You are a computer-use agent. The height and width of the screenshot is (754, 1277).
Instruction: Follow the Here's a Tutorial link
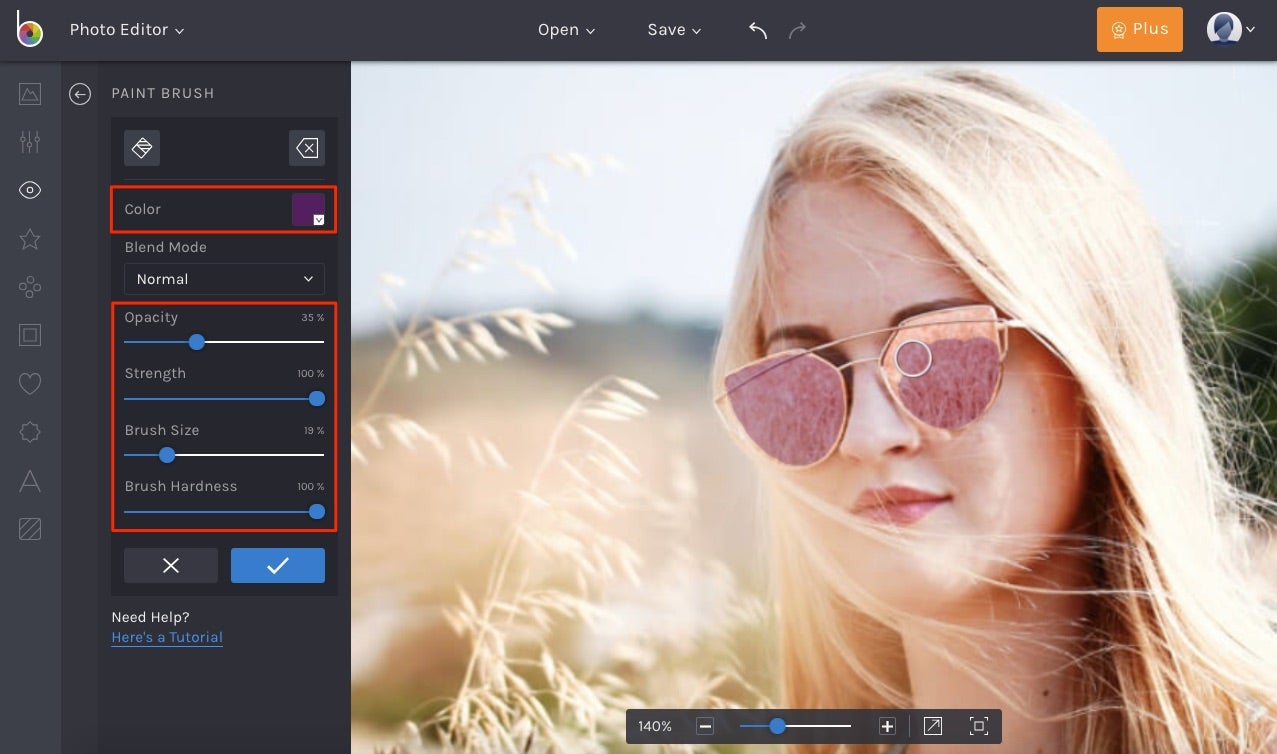coord(166,637)
